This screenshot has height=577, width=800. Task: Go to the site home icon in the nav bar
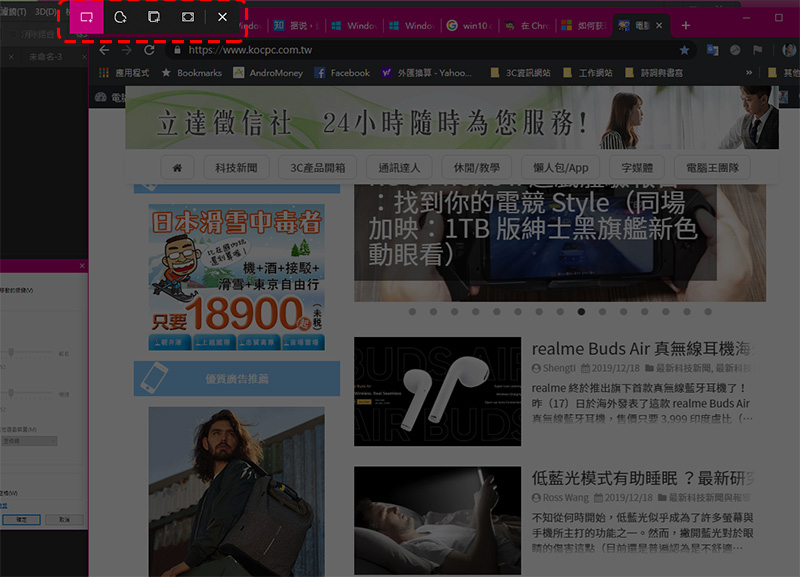point(177,167)
